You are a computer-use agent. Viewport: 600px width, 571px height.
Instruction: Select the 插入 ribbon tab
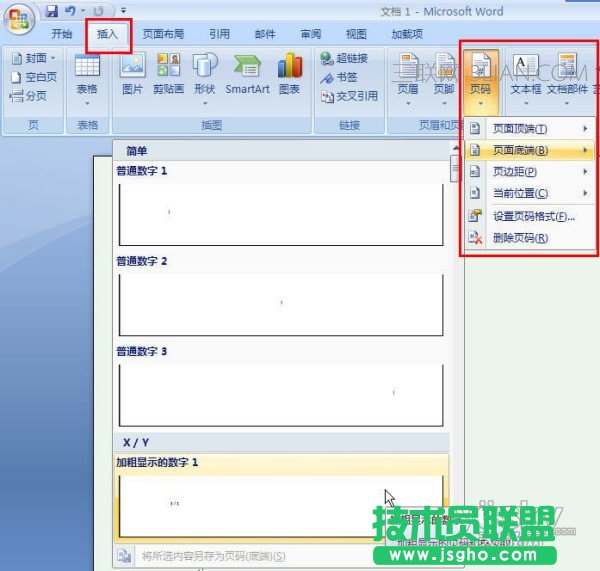tap(108, 34)
